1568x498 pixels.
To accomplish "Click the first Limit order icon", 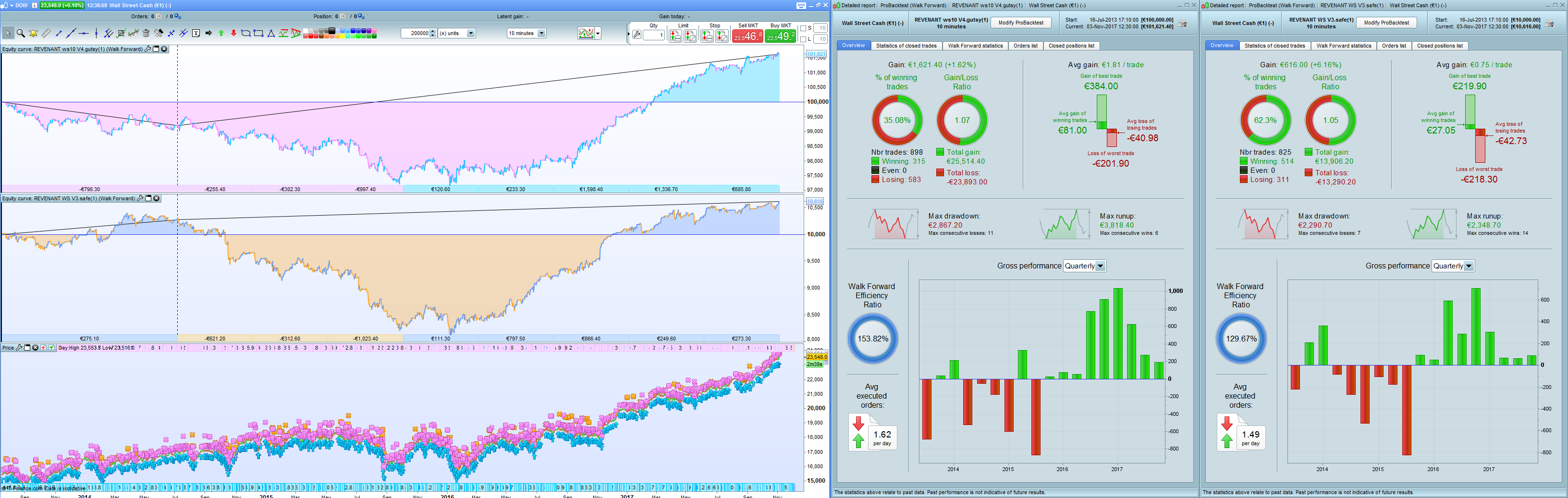I will (x=675, y=36).
